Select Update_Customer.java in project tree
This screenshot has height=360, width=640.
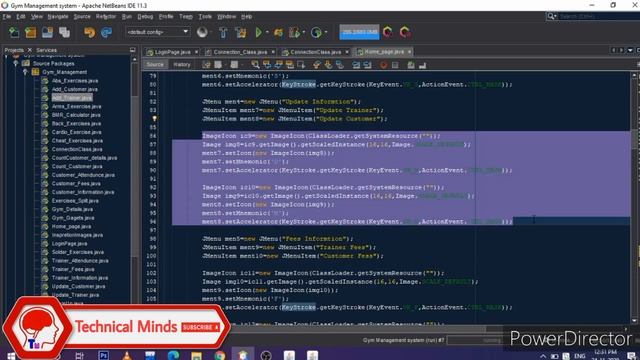click(x=78, y=287)
